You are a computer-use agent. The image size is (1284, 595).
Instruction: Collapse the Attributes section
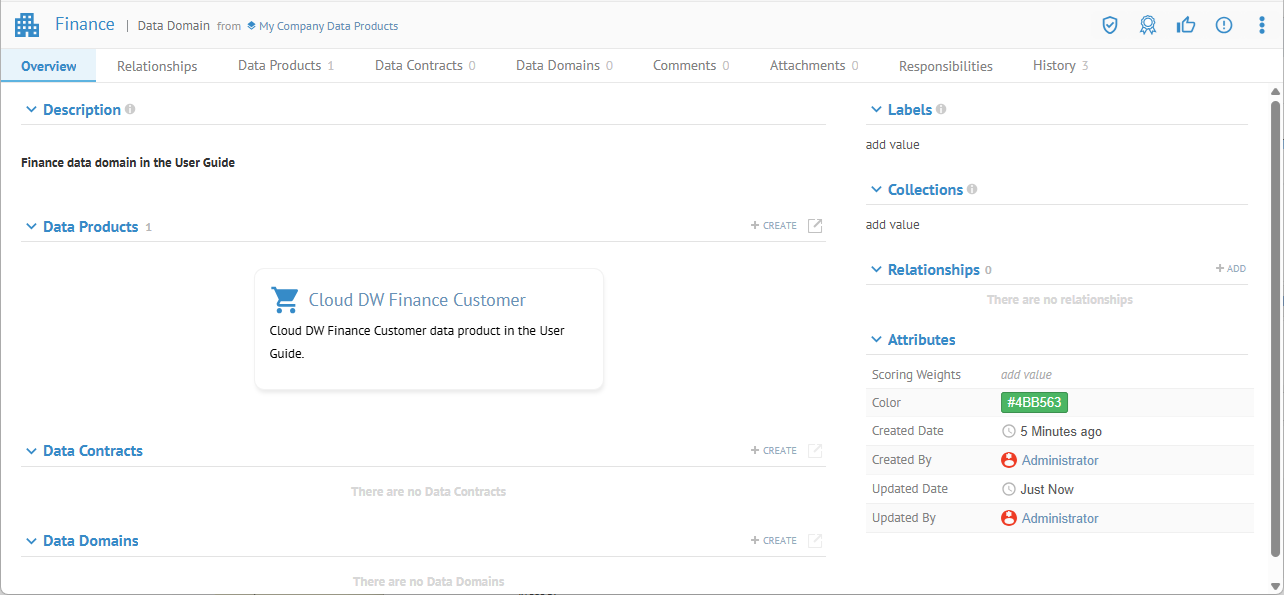876,340
